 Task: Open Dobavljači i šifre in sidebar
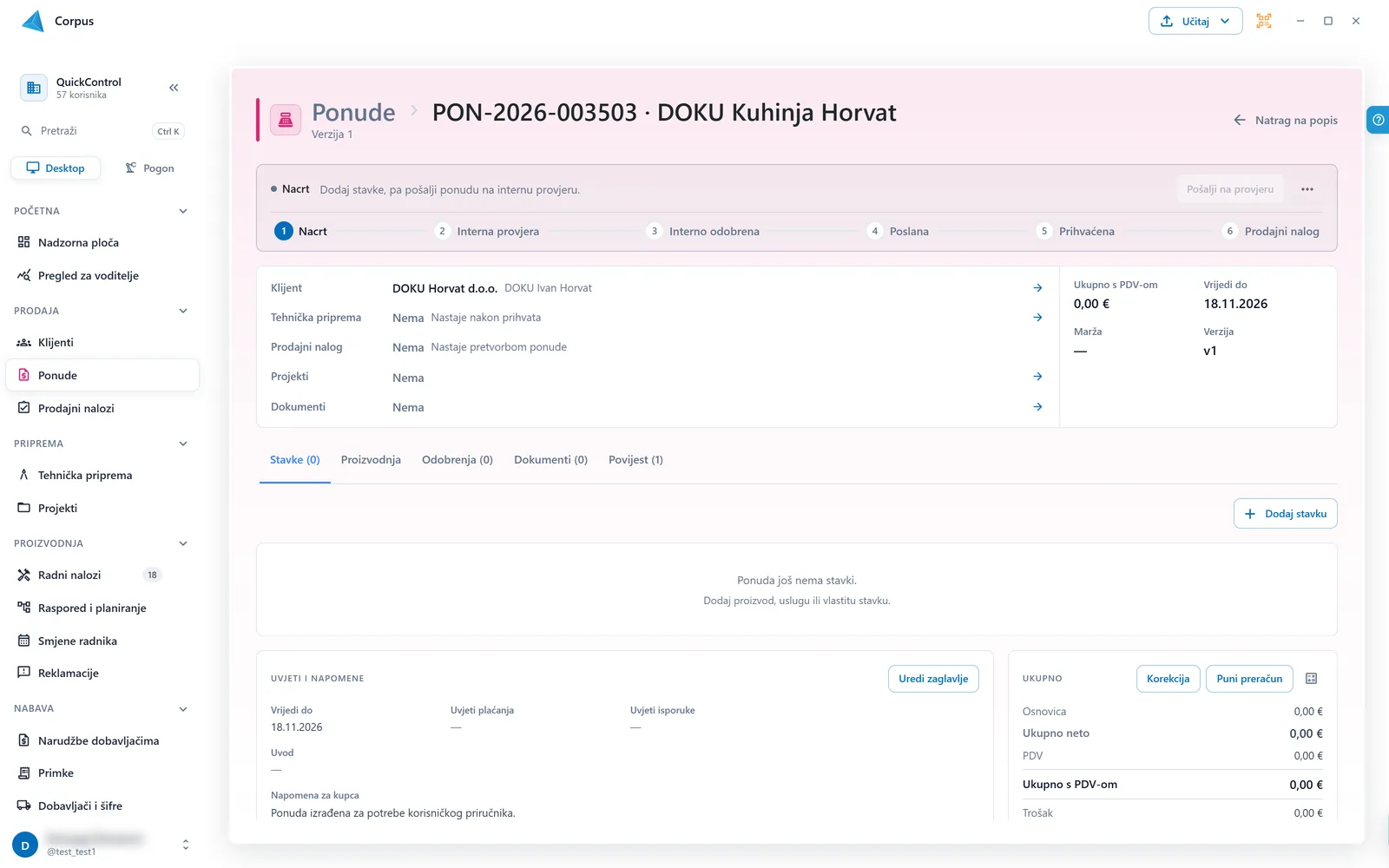click(102, 806)
